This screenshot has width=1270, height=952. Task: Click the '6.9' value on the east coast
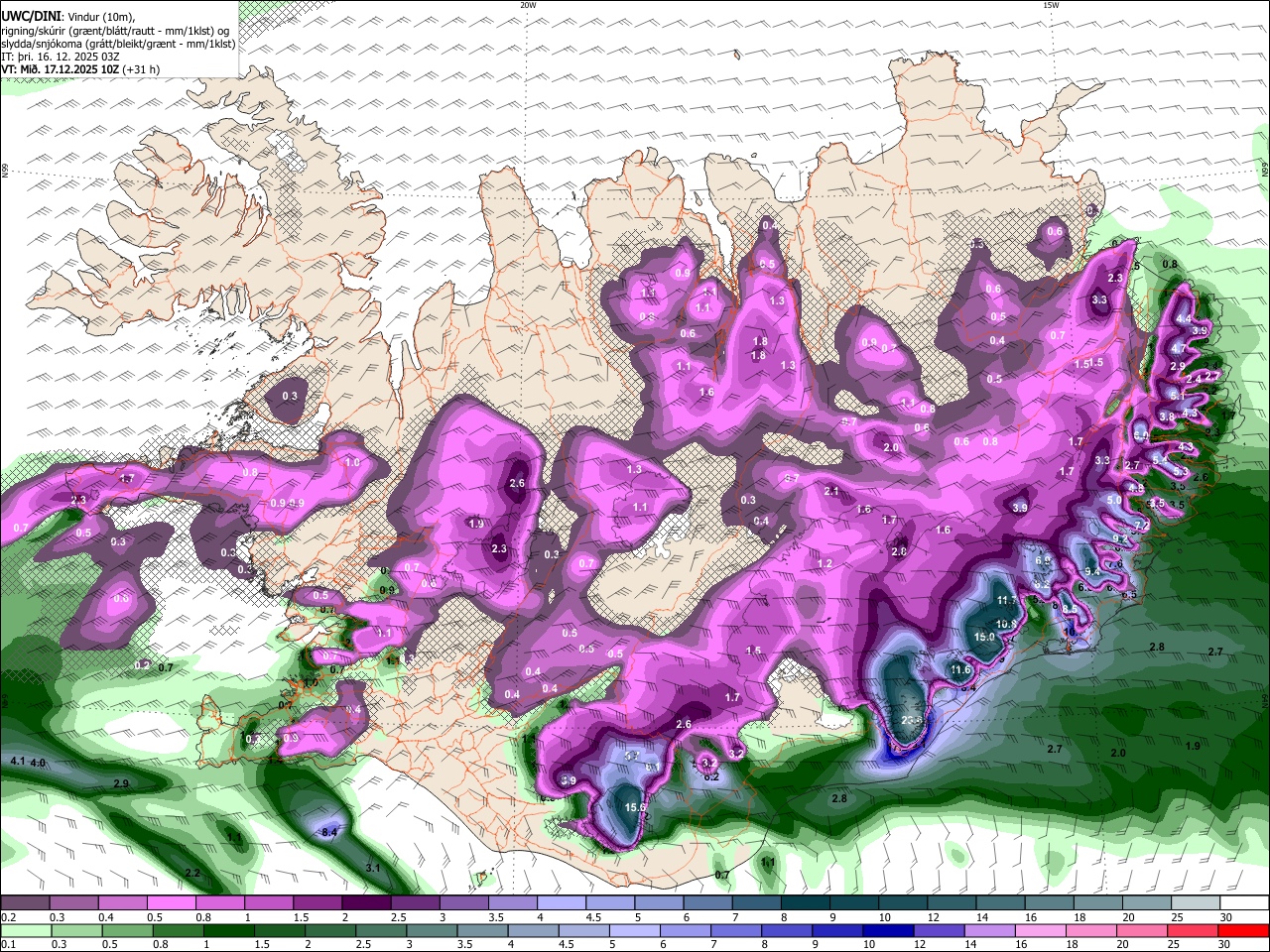[1043, 560]
